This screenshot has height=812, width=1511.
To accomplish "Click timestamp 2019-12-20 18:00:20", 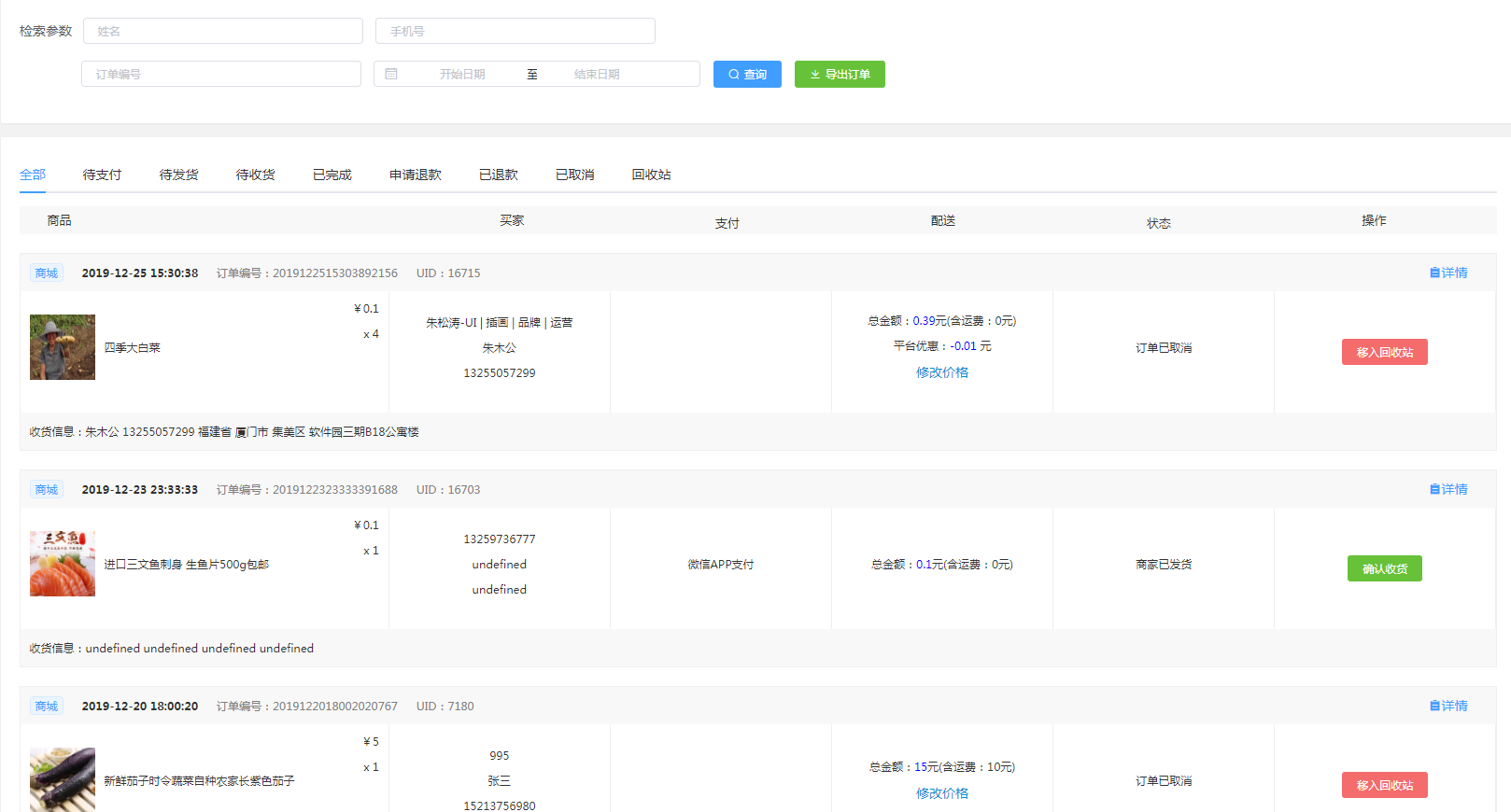I will click(x=140, y=706).
